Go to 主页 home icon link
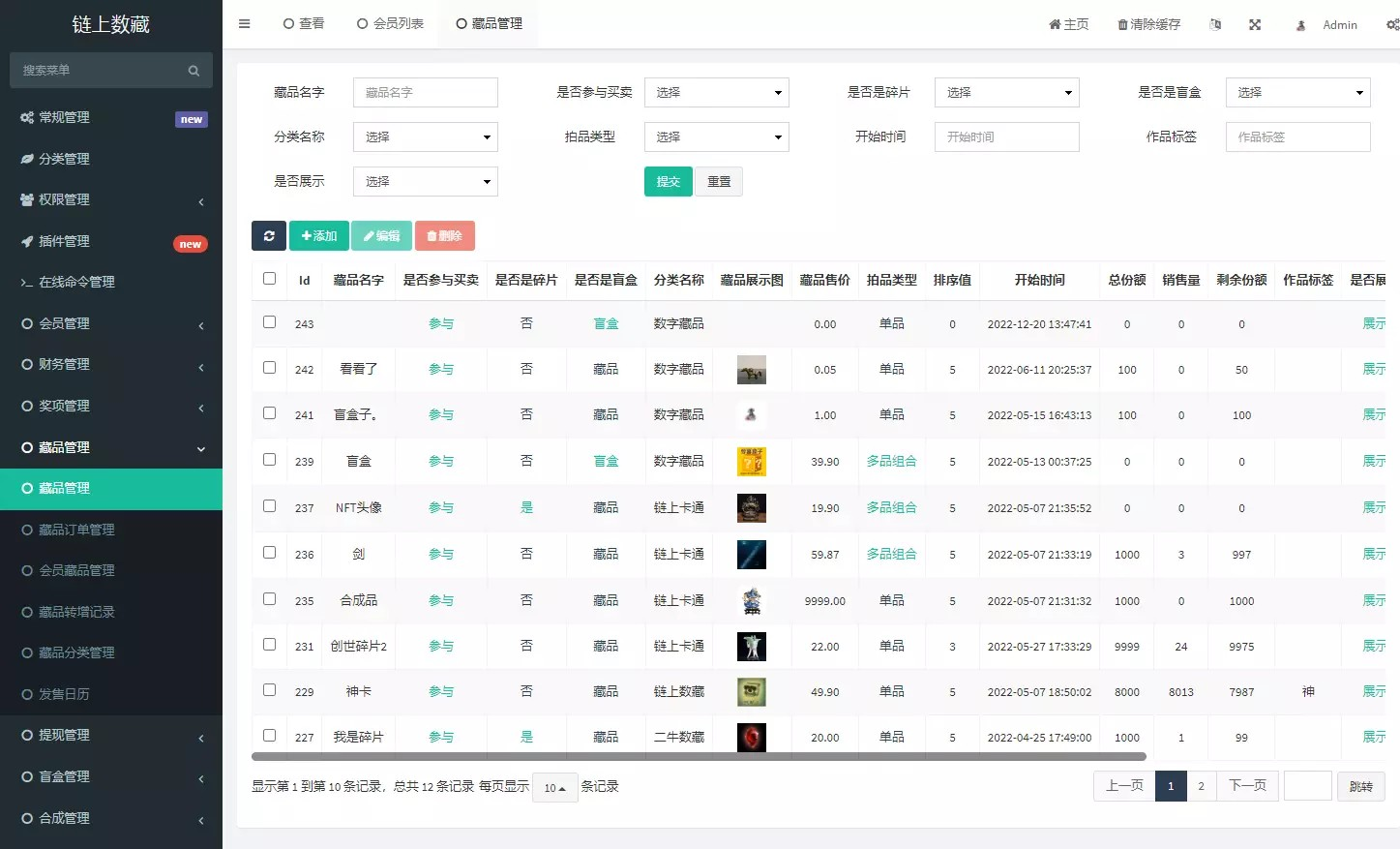Screen dimensions: 1400x849 [1068, 25]
